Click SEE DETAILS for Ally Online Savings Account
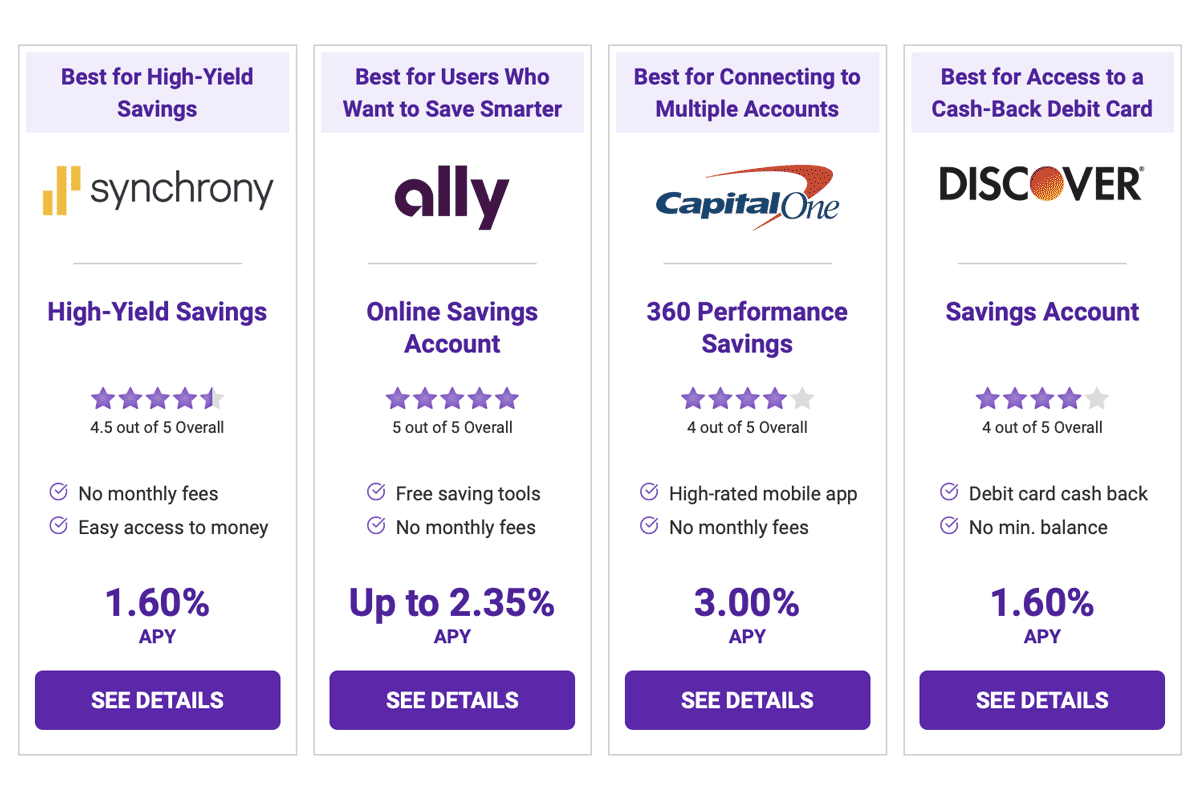 point(452,700)
